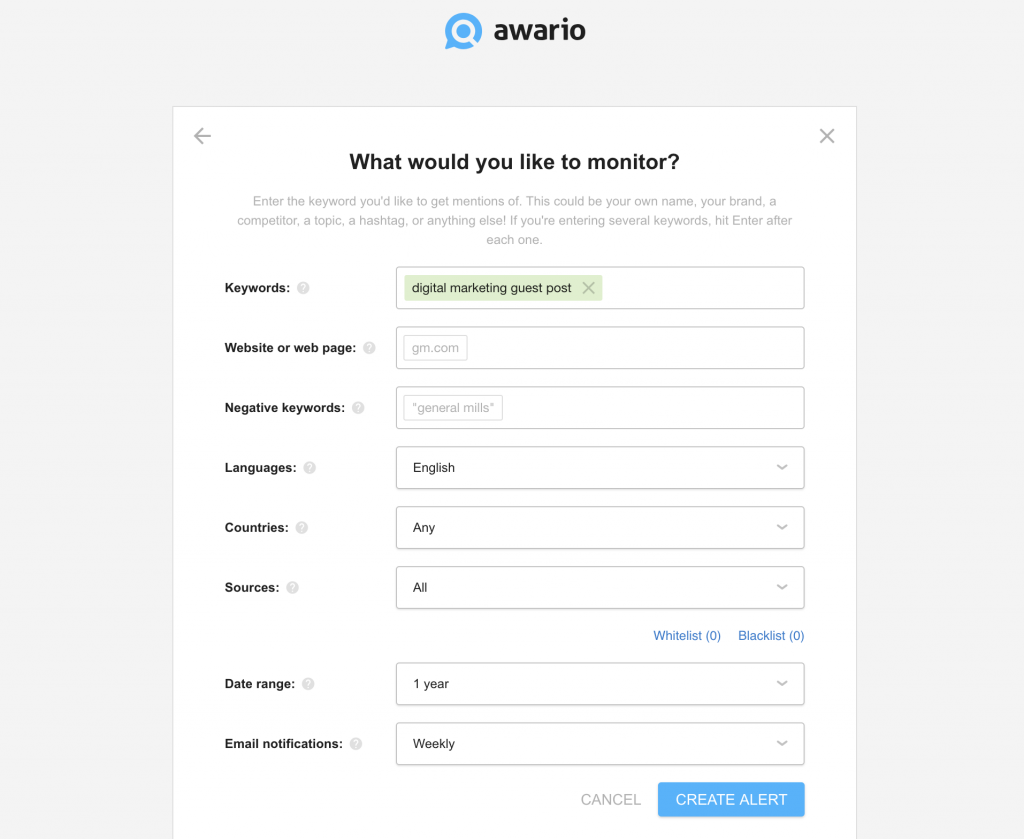This screenshot has height=839, width=1024.
Task: Click into the Negative keywords field
Action: [x=650, y=408]
